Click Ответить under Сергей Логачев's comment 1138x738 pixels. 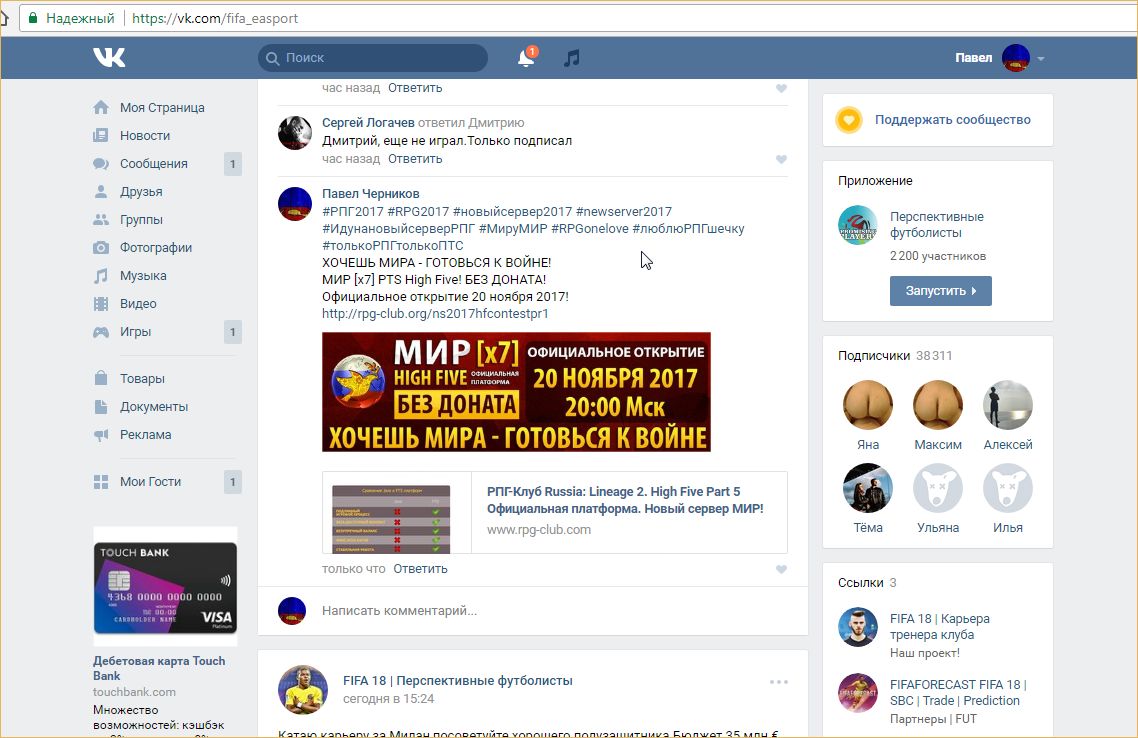click(x=415, y=159)
